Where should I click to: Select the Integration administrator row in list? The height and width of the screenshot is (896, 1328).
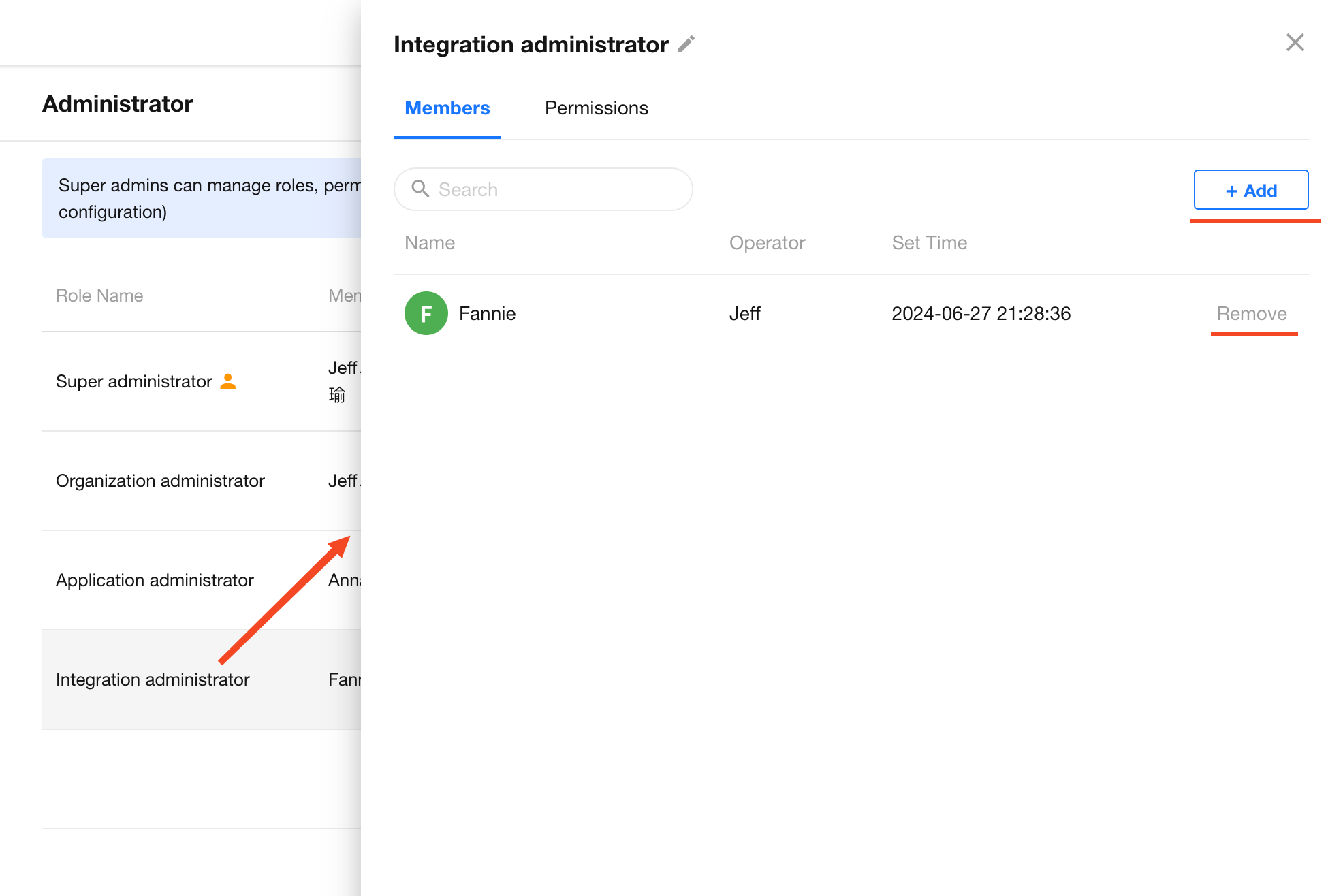(153, 679)
